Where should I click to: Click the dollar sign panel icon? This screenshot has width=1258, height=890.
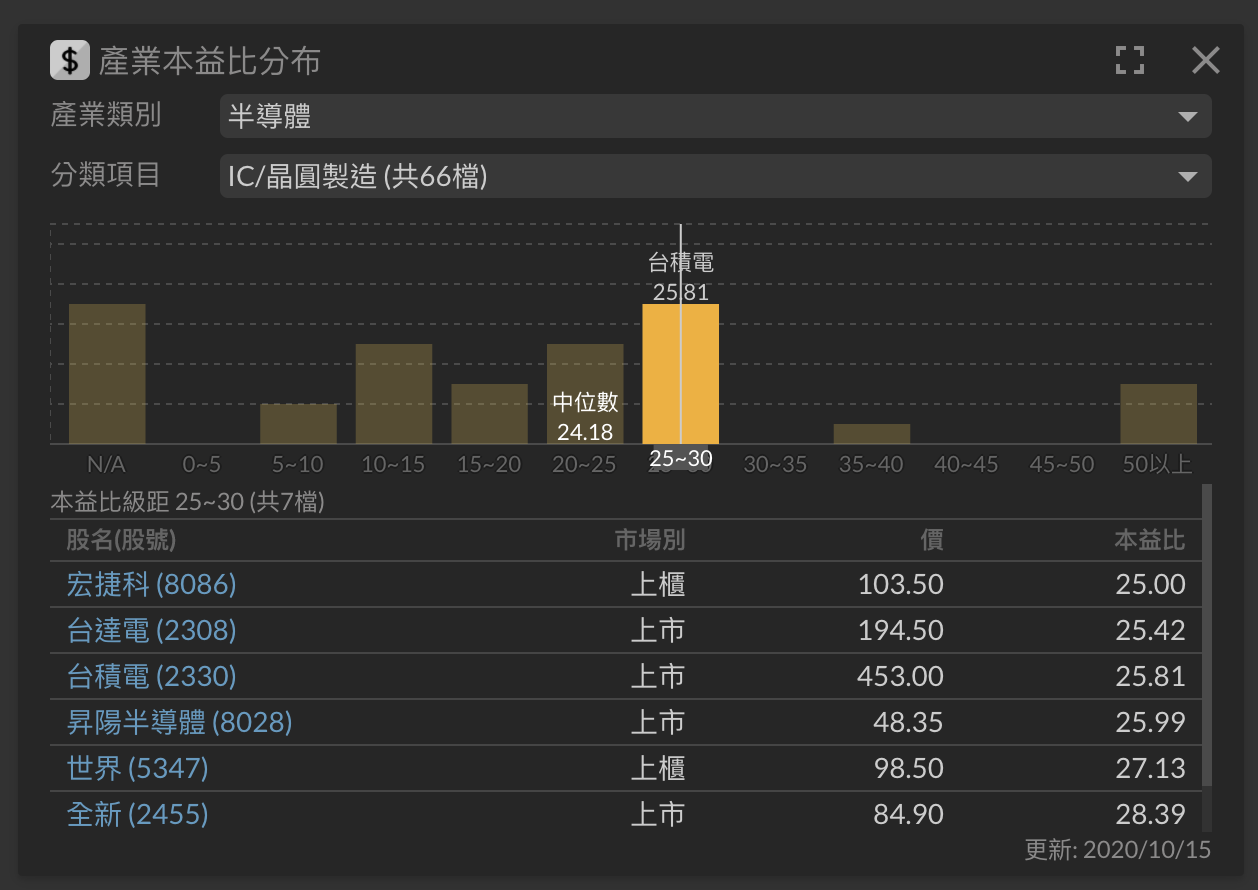tap(69, 61)
